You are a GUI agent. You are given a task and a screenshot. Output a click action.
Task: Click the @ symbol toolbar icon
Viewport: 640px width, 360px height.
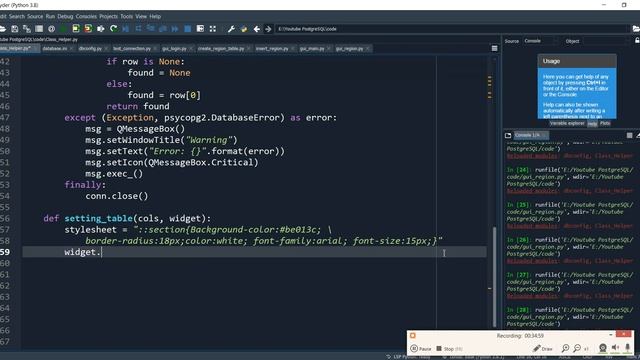tap(51, 29)
